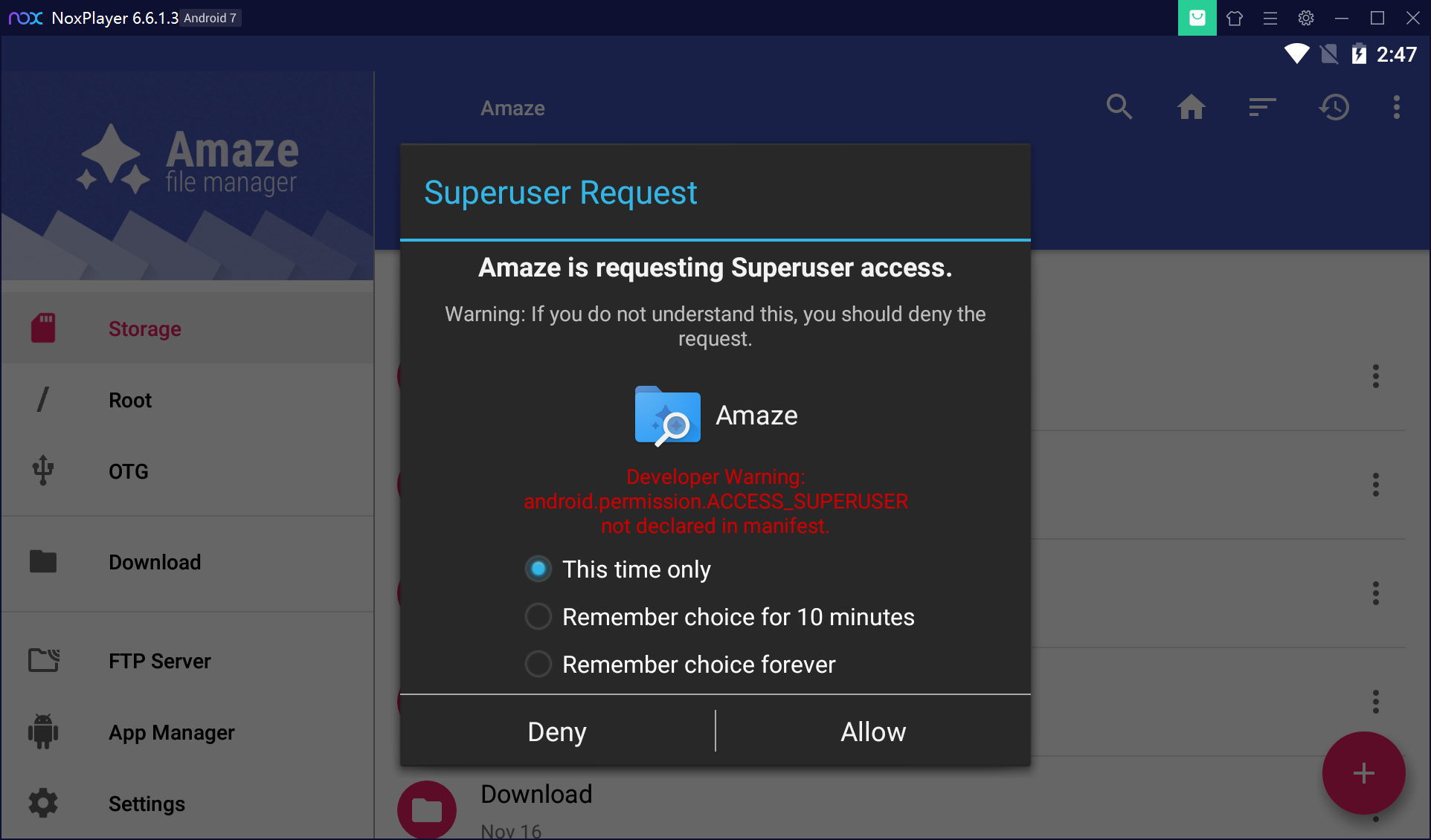The height and width of the screenshot is (840, 1431).
Task: Tap the red add floating button
Action: [1363, 773]
